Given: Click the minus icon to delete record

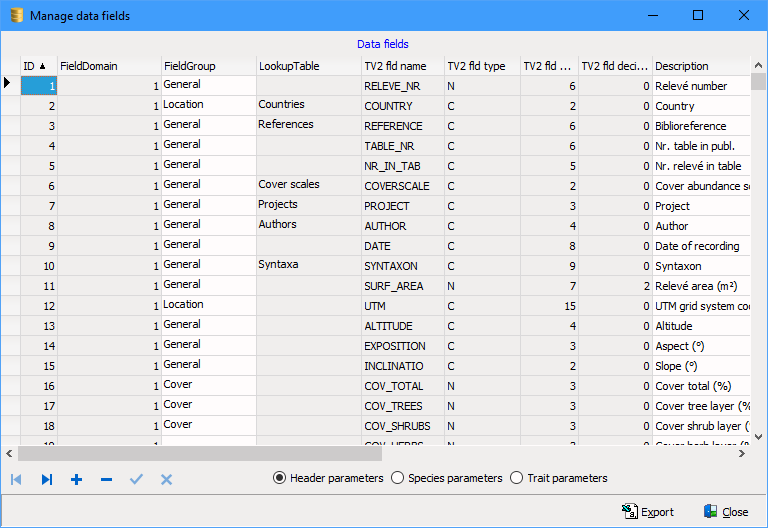Looking at the screenshot, I should [106, 480].
